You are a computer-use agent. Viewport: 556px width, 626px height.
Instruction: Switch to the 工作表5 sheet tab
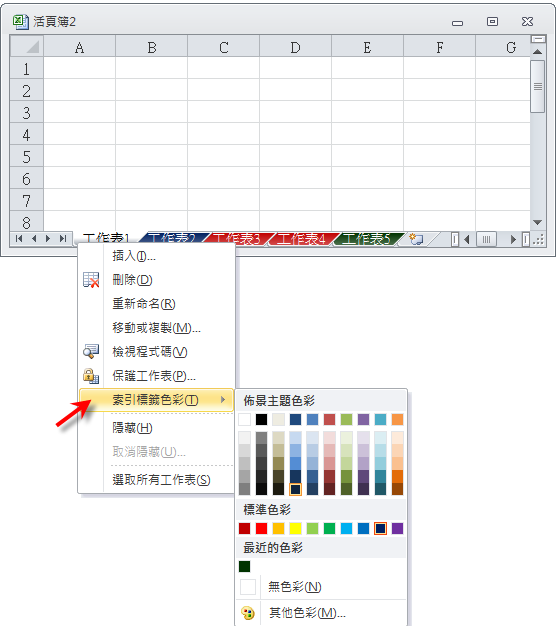coord(366,239)
